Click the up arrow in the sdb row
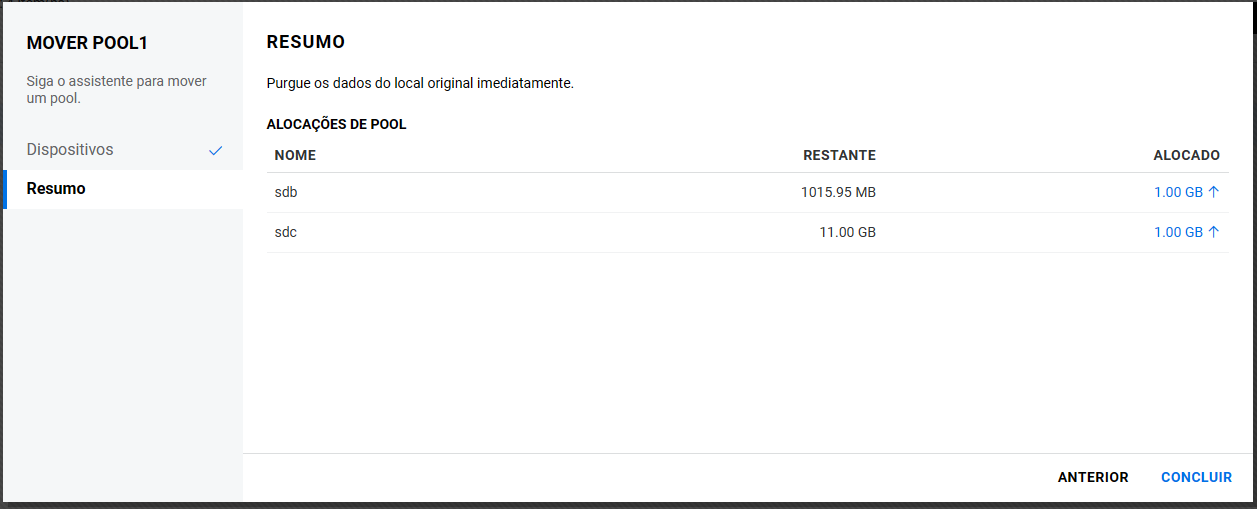Image resolution: width=1257 pixels, height=509 pixels. [1214, 192]
